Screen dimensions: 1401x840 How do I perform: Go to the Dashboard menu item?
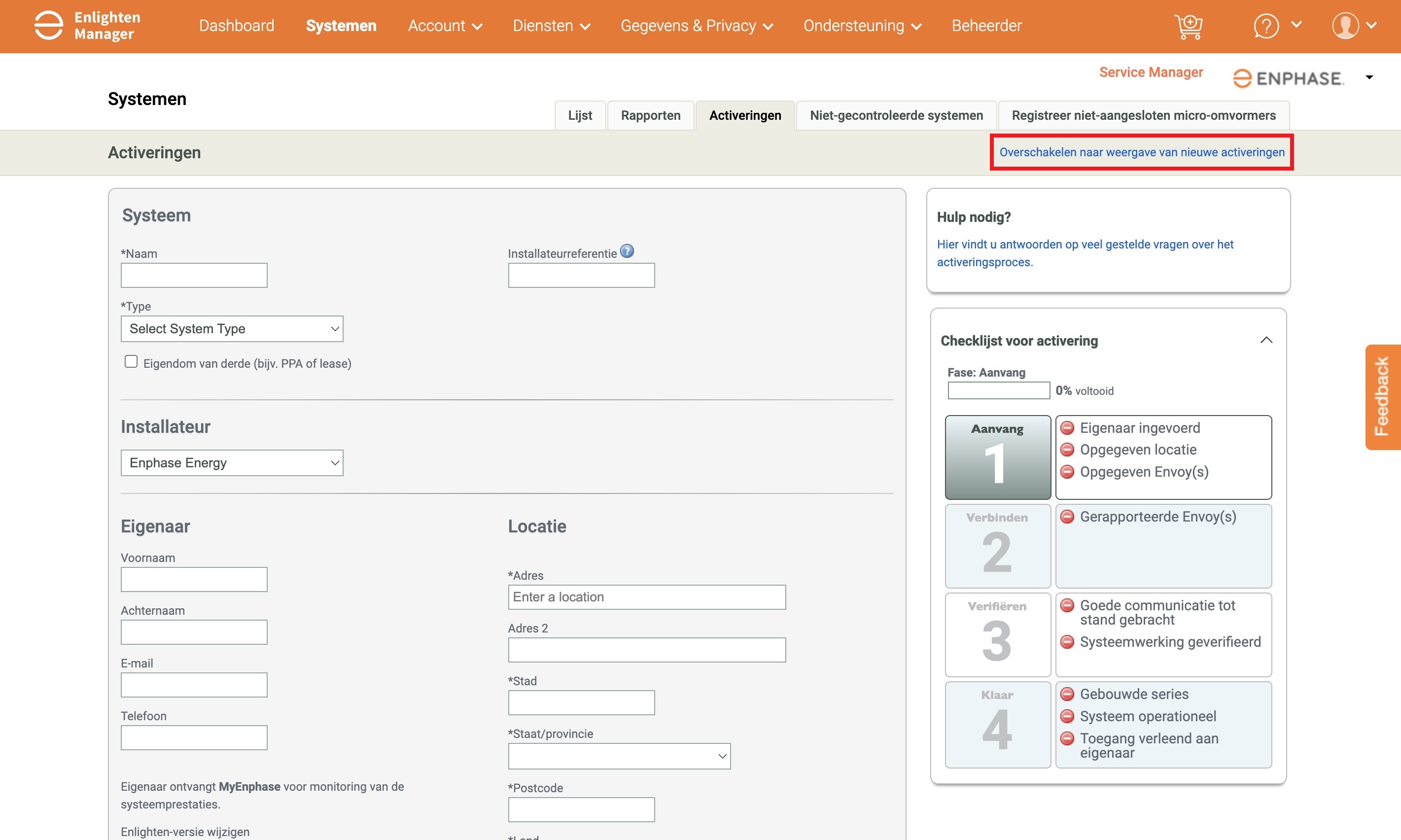237,26
